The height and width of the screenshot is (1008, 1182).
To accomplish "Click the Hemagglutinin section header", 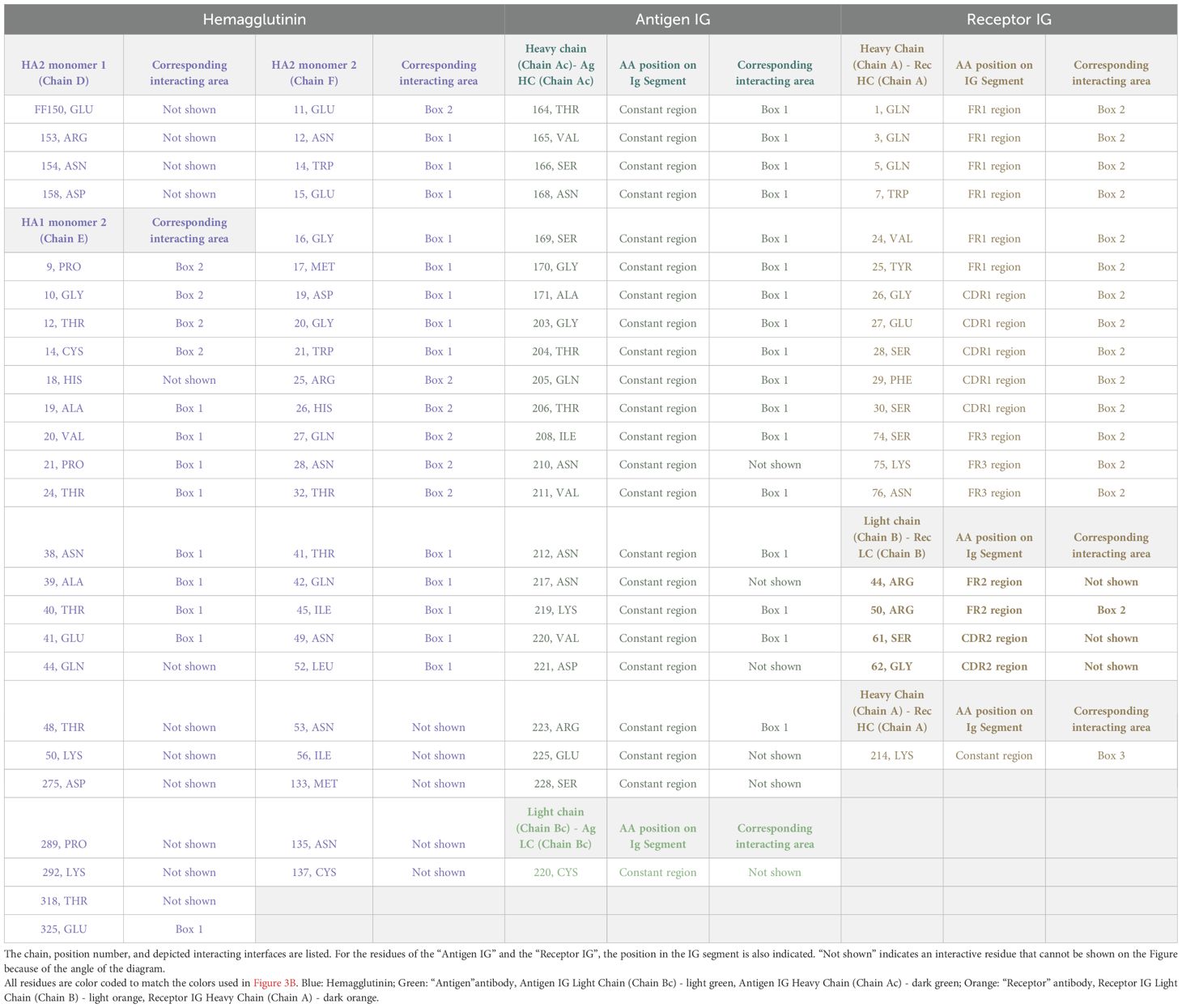I will click(x=254, y=19).
